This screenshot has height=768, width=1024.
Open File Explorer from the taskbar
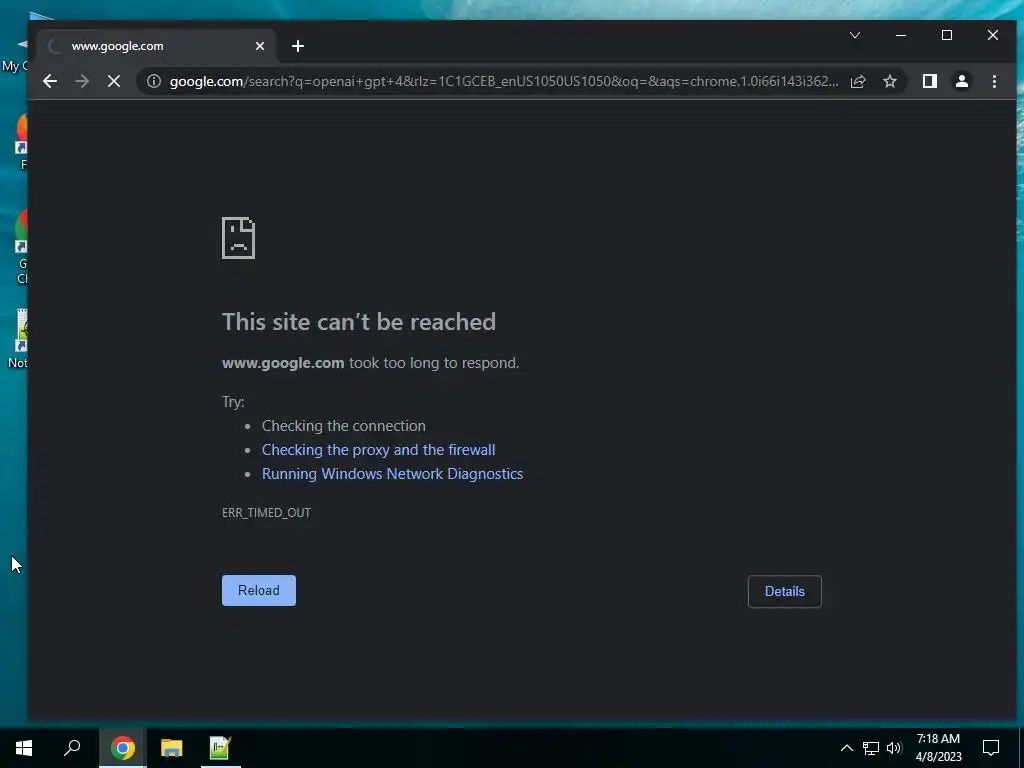tap(171, 748)
